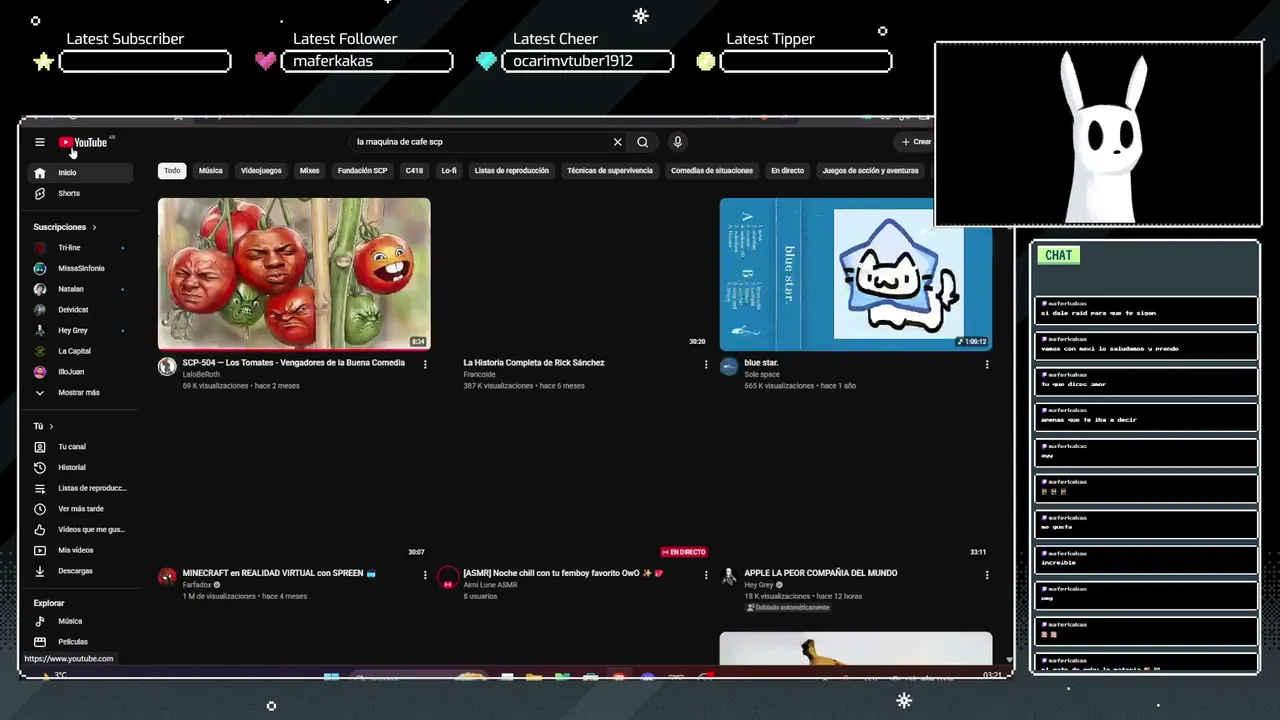Open more options for SCP-504 video
This screenshot has width=1280, height=720.
pos(425,364)
